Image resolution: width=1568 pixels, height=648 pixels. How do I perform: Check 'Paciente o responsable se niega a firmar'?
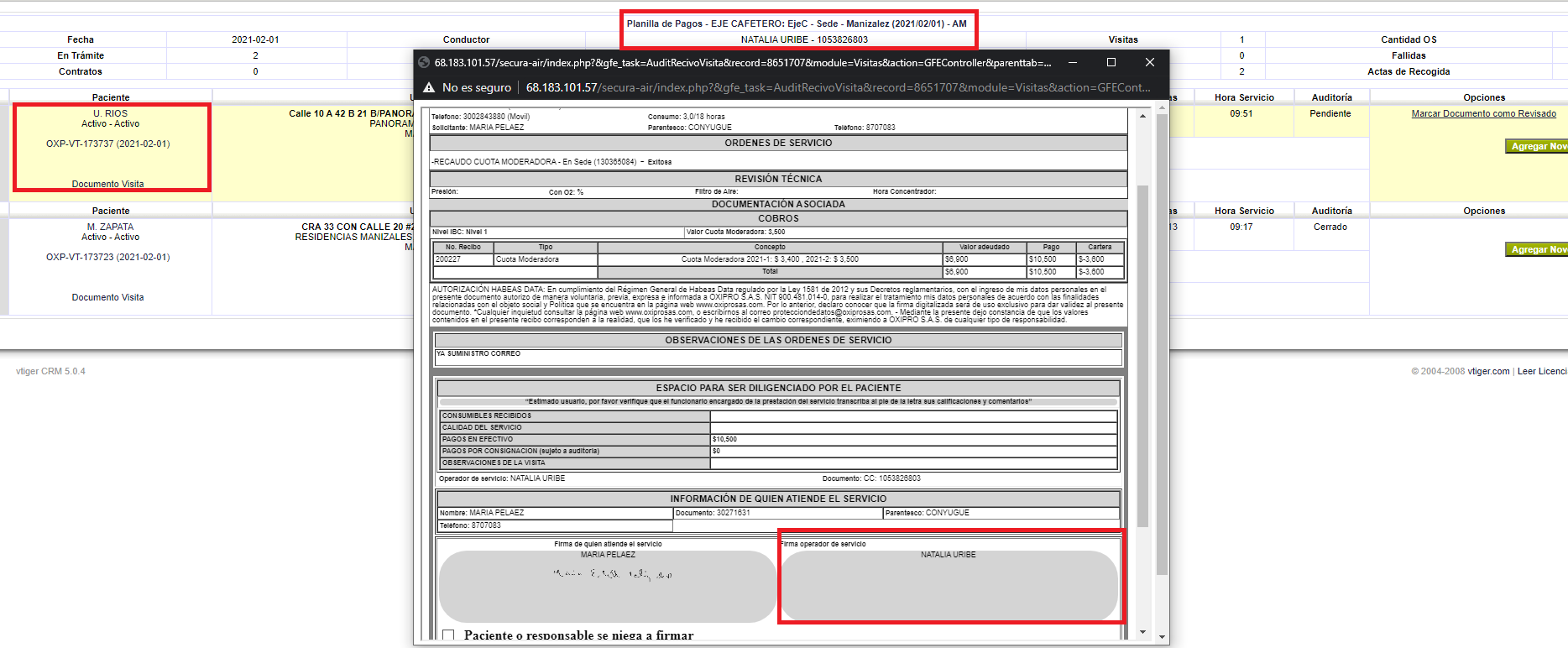(x=448, y=635)
